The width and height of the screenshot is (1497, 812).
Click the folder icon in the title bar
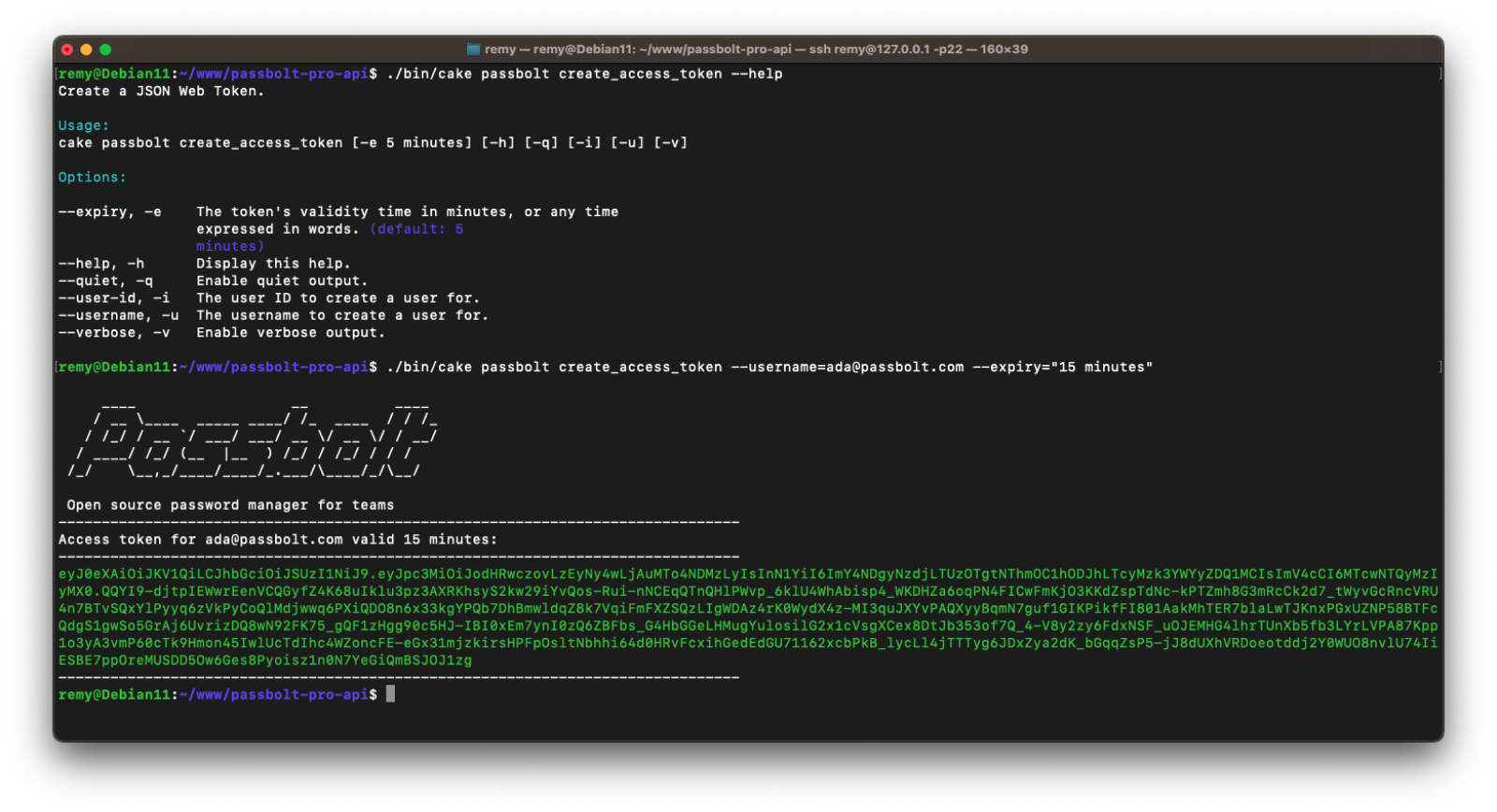click(473, 50)
